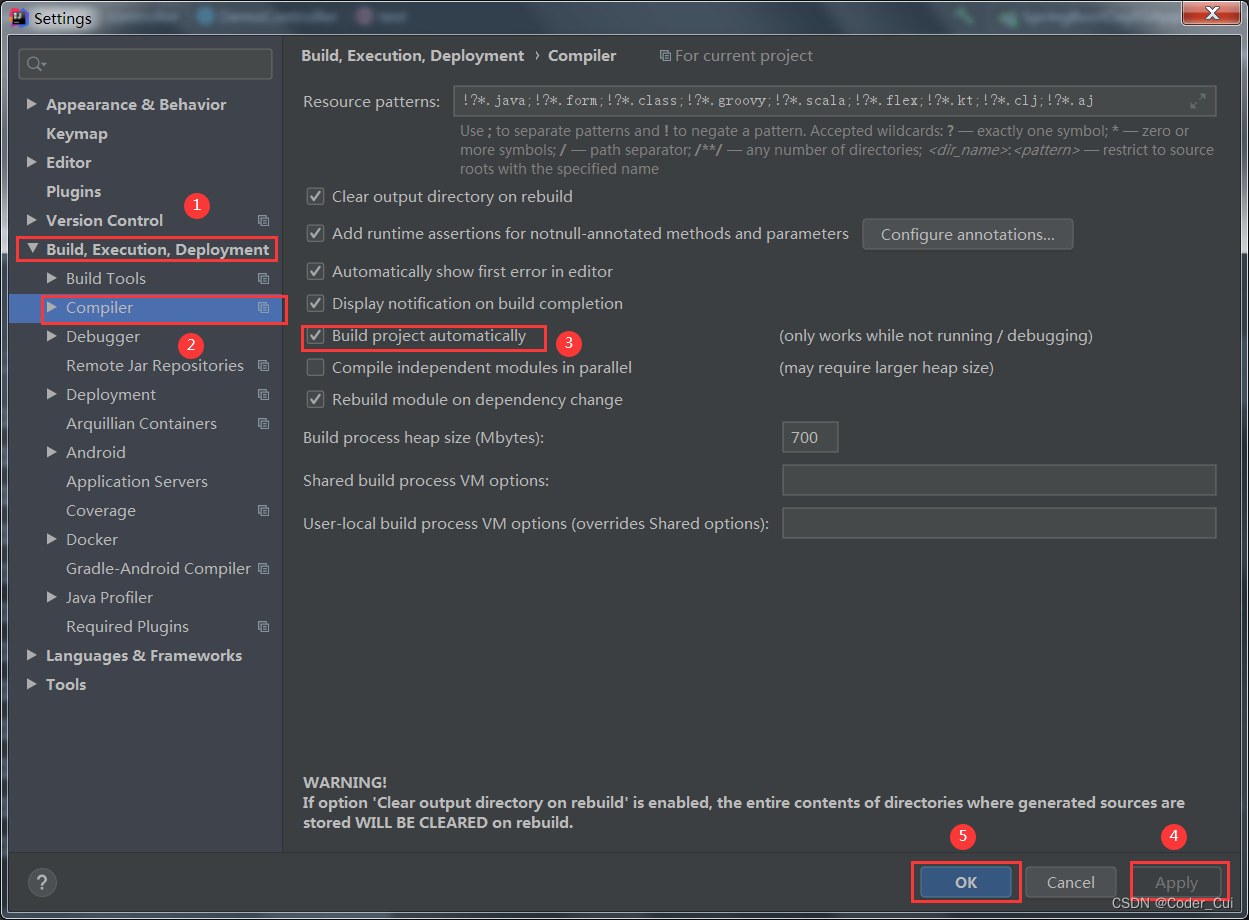This screenshot has height=920, width=1249.
Task: Toggle Automatically show first error in editor
Action: click(x=315, y=272)
